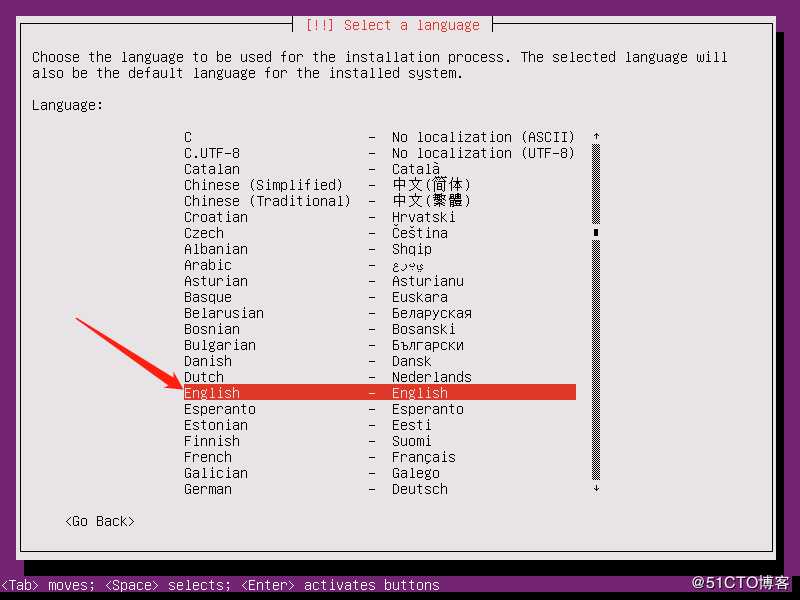The image size is (800, 600).
Task: Choose Catalan from the language list
Action: point(380,169)
